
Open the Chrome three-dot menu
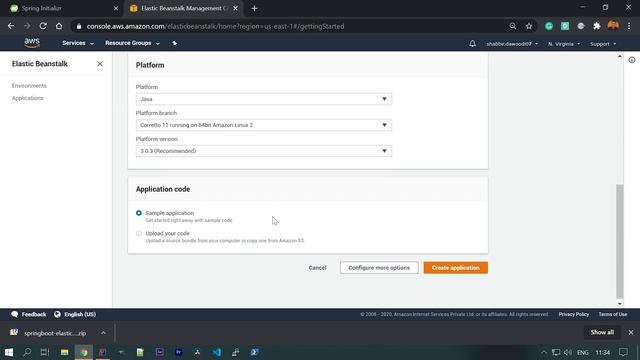629,26
